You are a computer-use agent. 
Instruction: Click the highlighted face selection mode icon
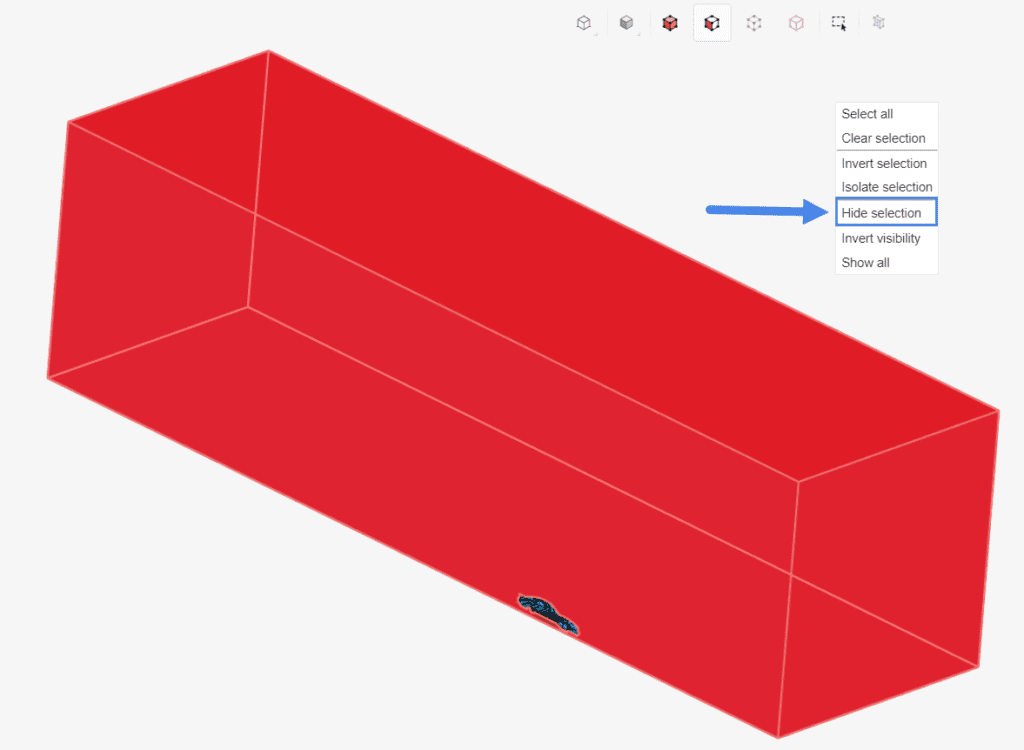tap(712, 22)
